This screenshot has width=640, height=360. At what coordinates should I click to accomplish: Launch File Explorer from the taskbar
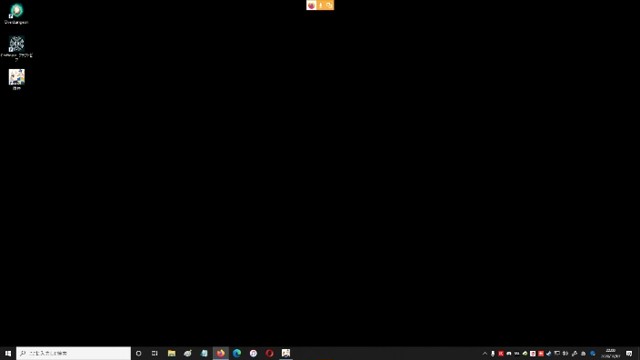point(171,353)
